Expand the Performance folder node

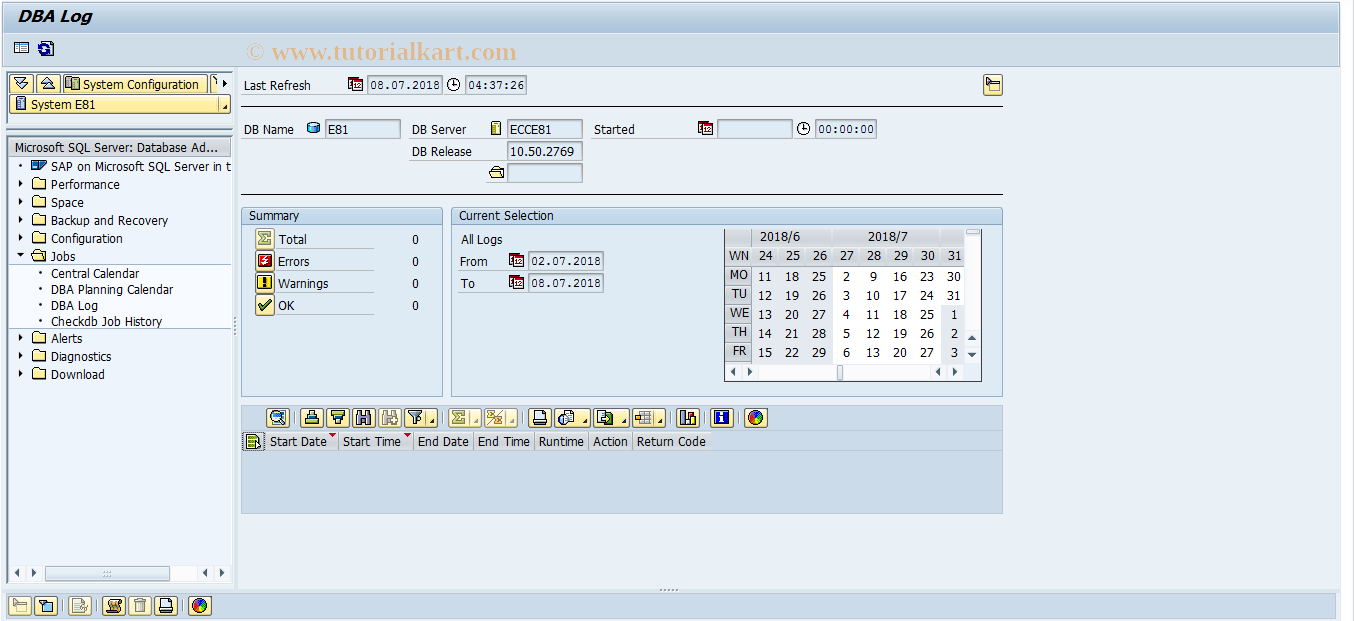click(20, 184)
